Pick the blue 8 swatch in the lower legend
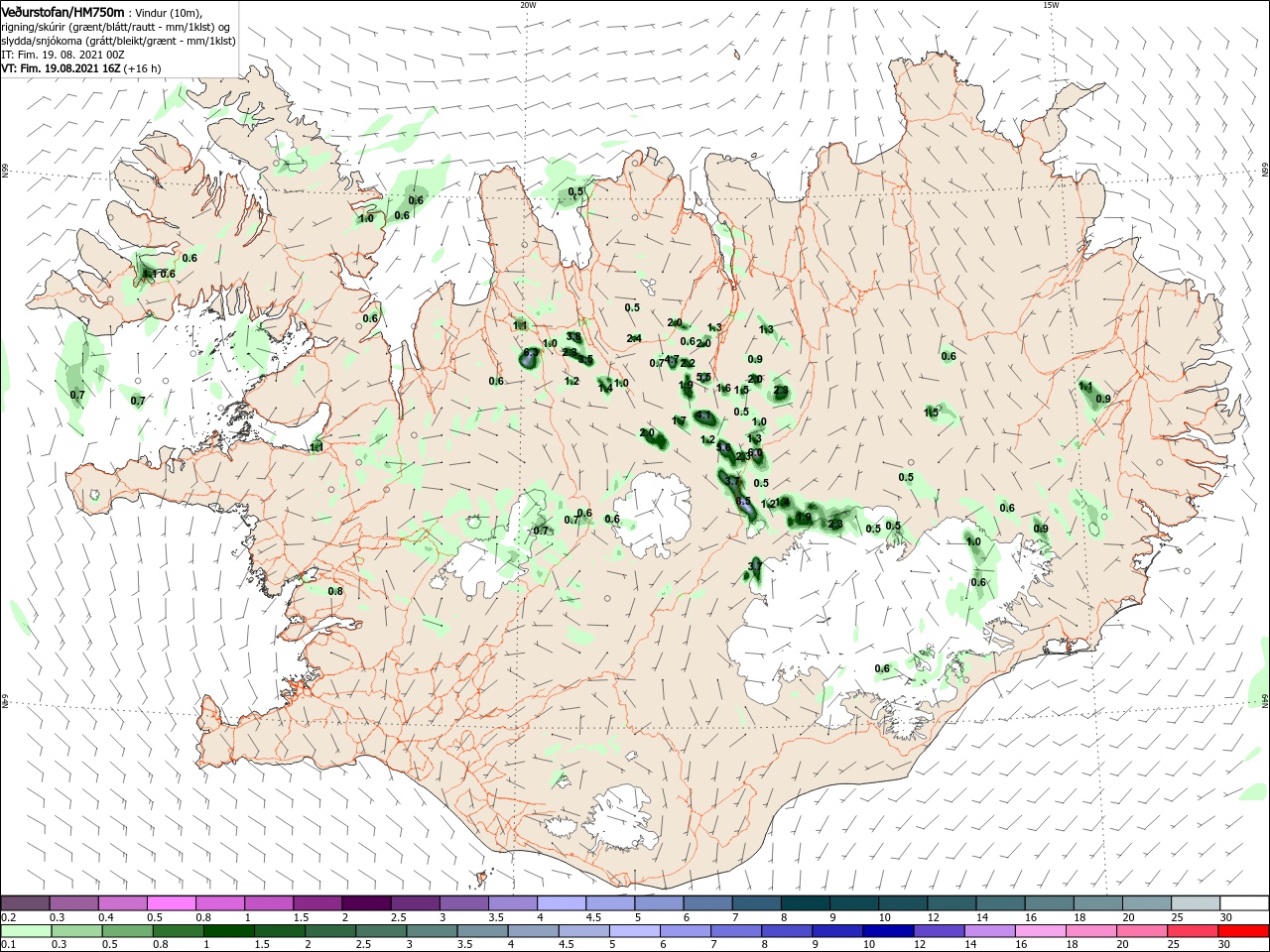 [x=787, y=930]
